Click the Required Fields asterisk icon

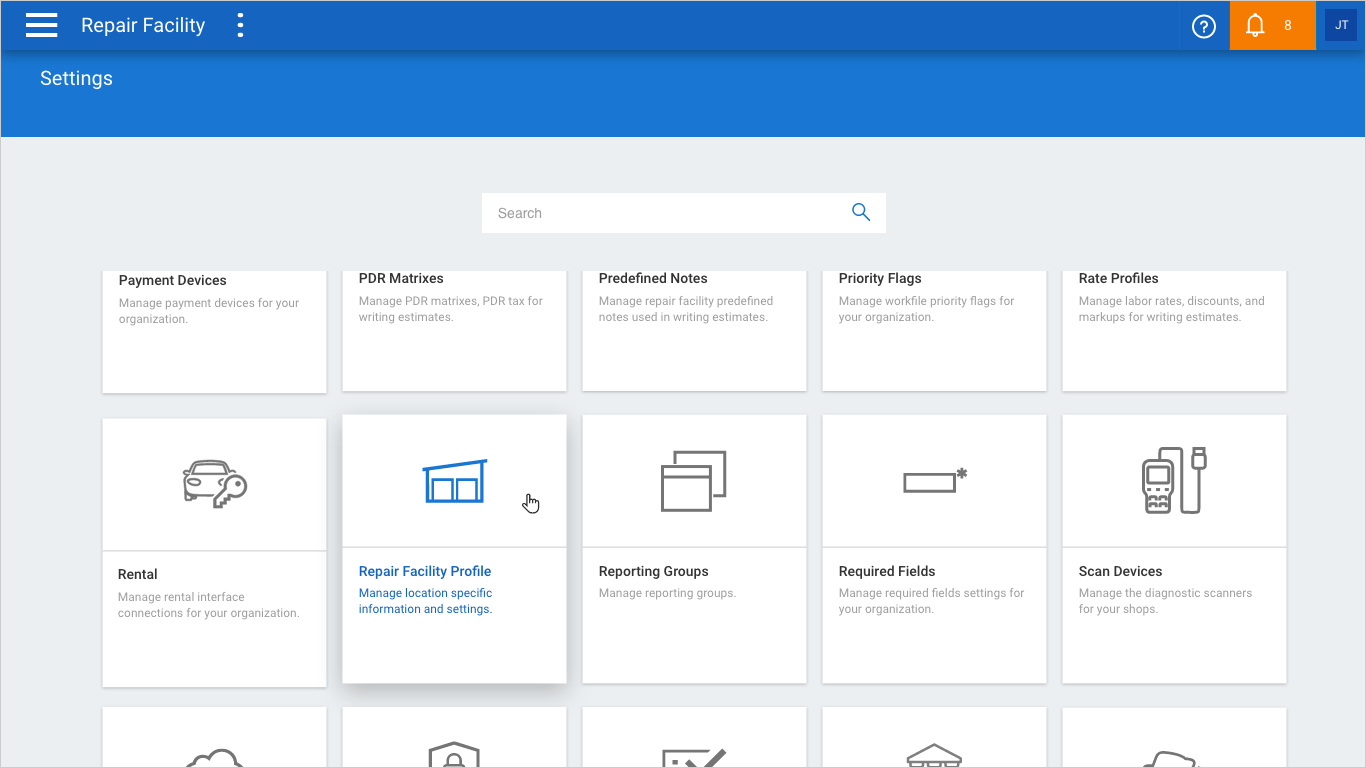(x=934, y=481)
